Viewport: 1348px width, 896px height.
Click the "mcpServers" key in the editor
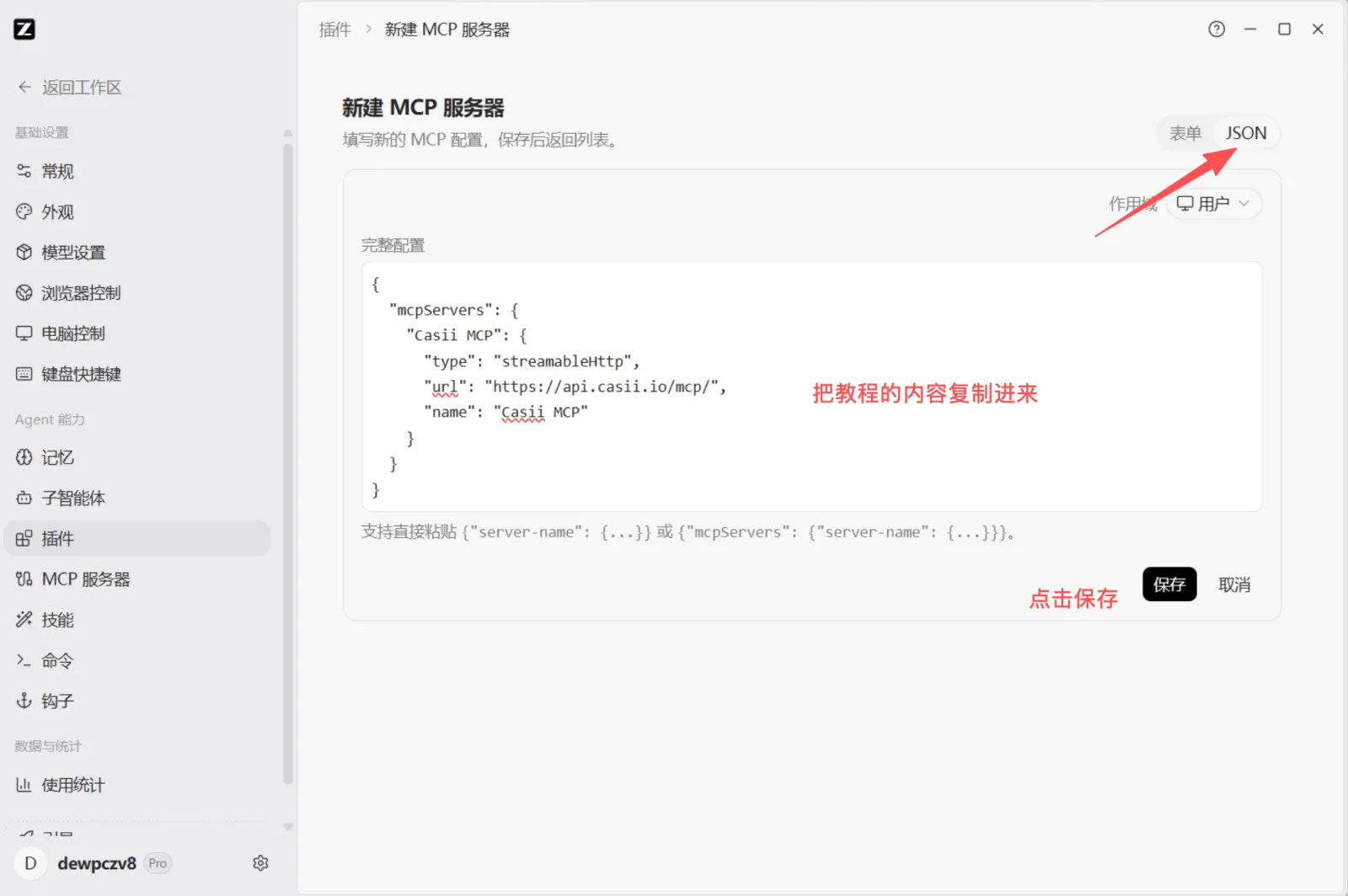pyautogui.click(x=441, y=310)
